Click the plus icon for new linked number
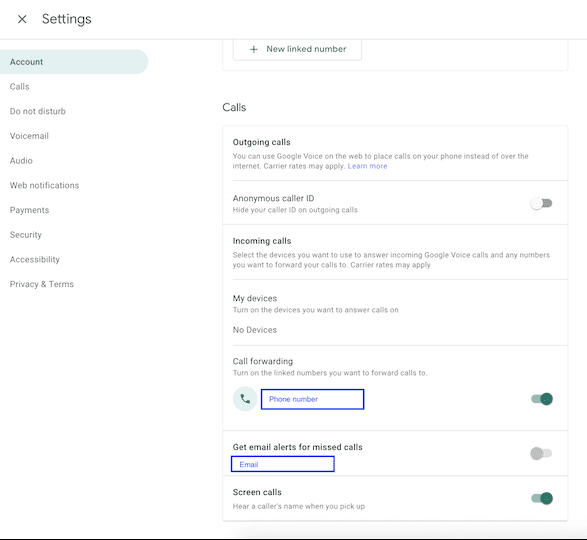This screenshot has height=540, width=587. pos(254,49)
